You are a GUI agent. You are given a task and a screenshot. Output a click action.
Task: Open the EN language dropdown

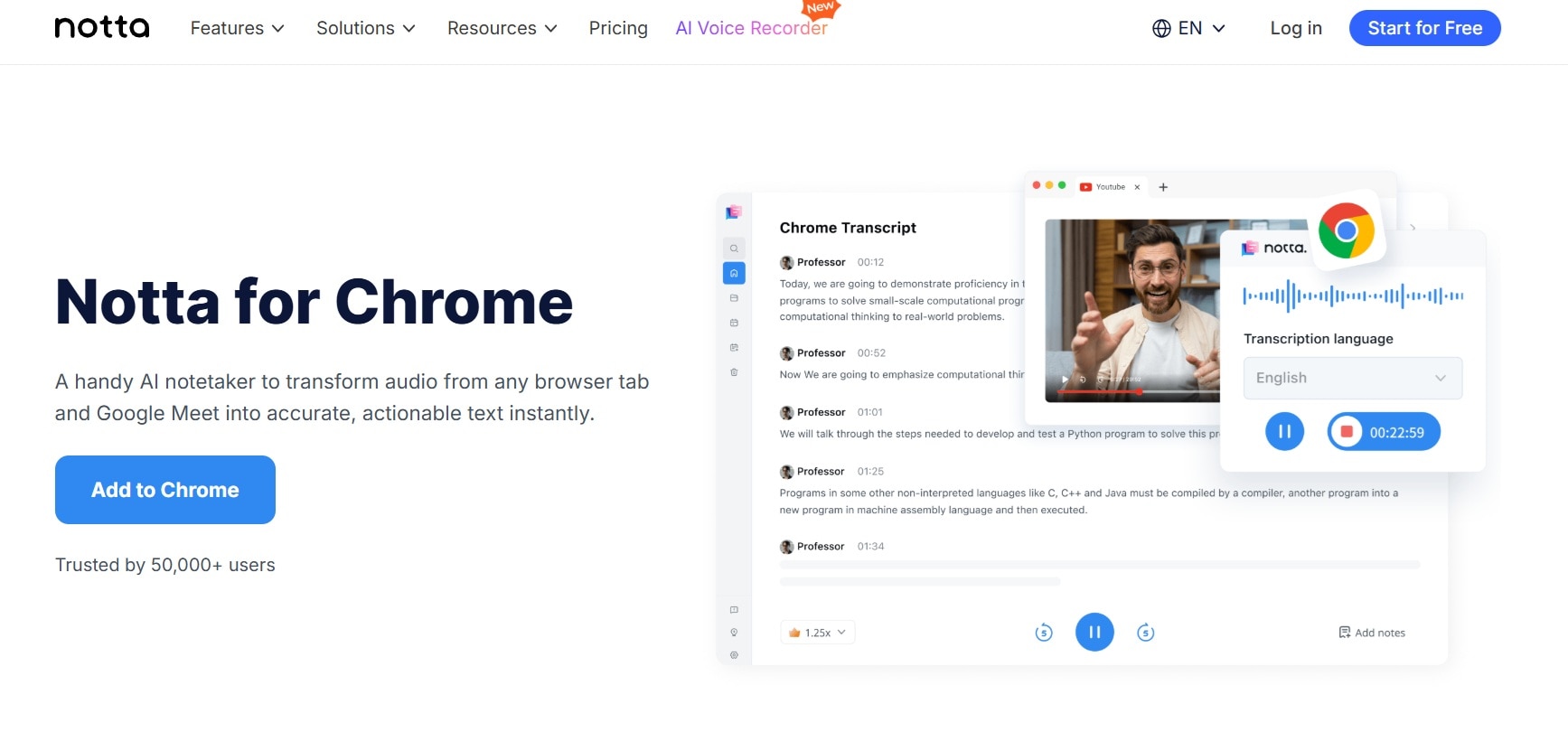pyautogui.click(x=1189, y=29)
